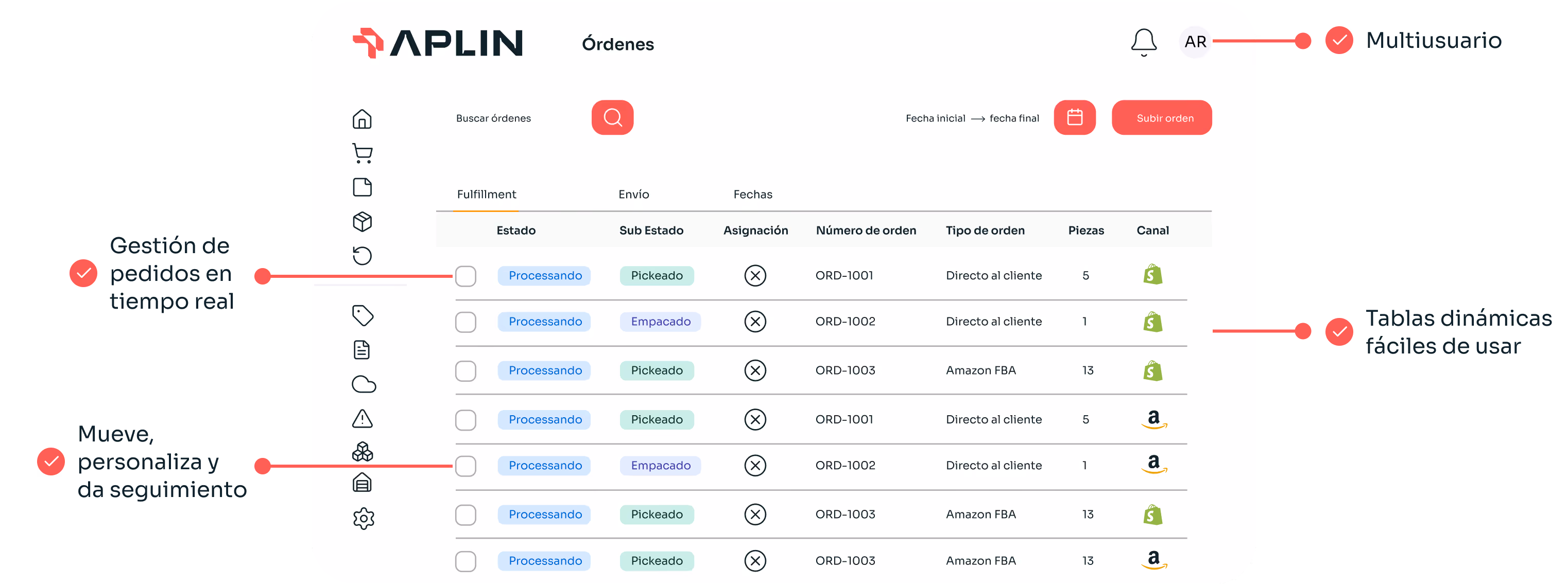Click the Asignación column header

click(755, 231)
